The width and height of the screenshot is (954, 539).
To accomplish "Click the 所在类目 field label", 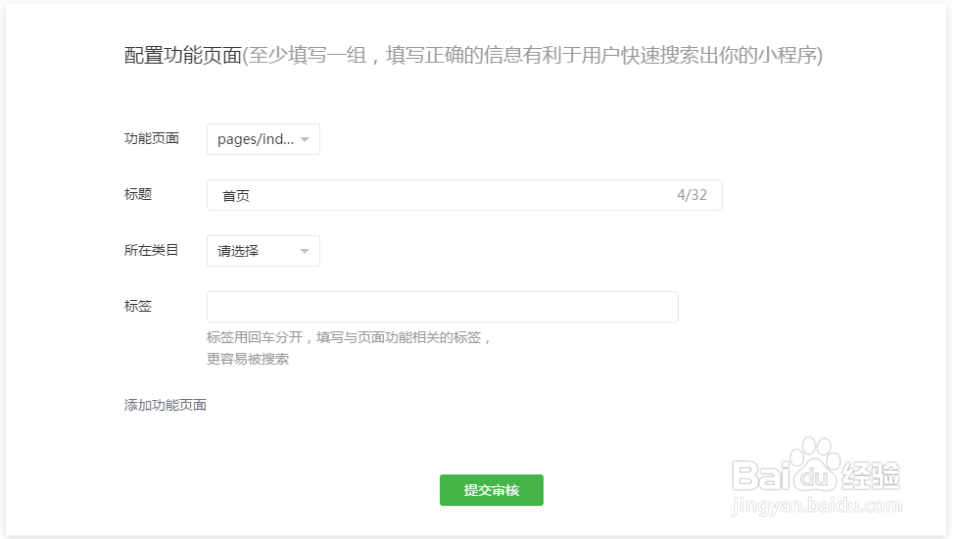I will (x=151, y=251).
